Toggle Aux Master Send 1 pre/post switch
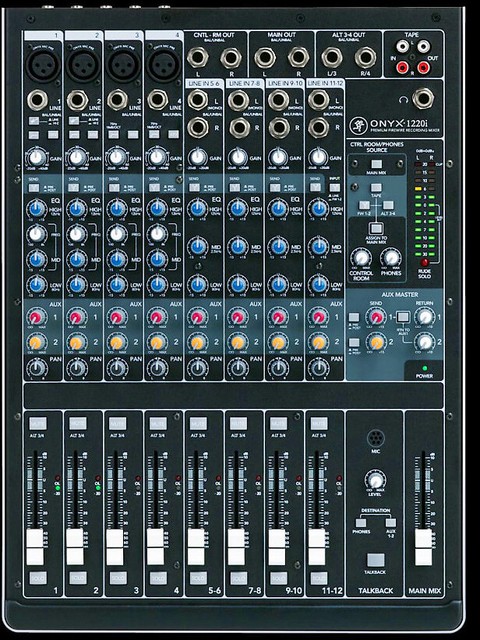 (x=354, y=318)
